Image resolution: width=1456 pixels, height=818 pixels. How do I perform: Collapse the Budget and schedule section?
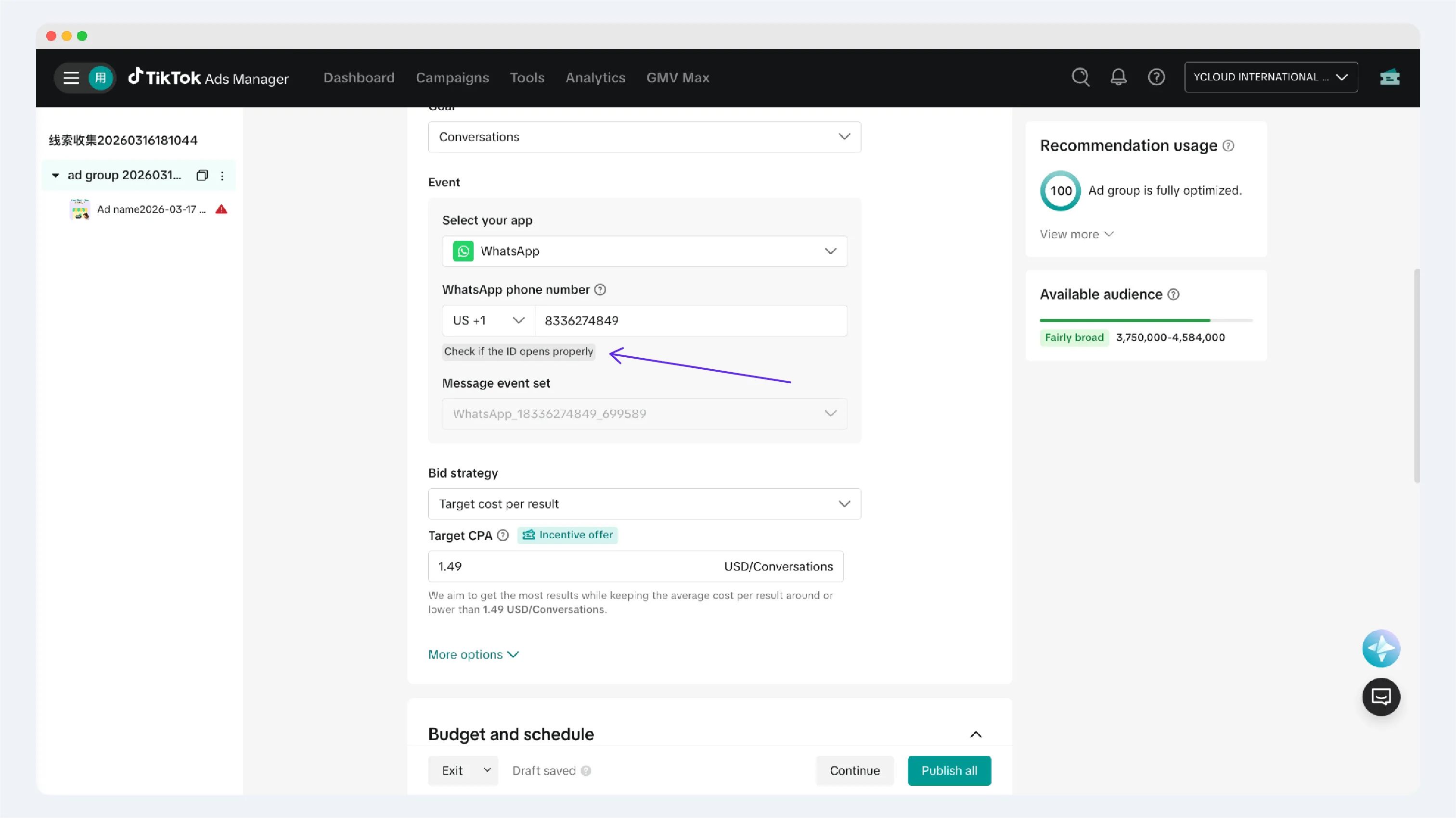pos(976,734)
